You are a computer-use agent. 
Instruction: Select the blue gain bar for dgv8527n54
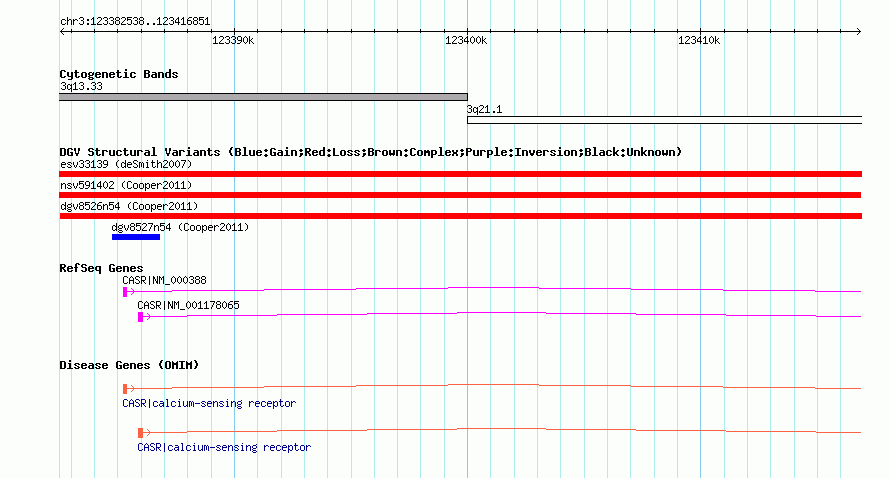(x=136, y=237)
